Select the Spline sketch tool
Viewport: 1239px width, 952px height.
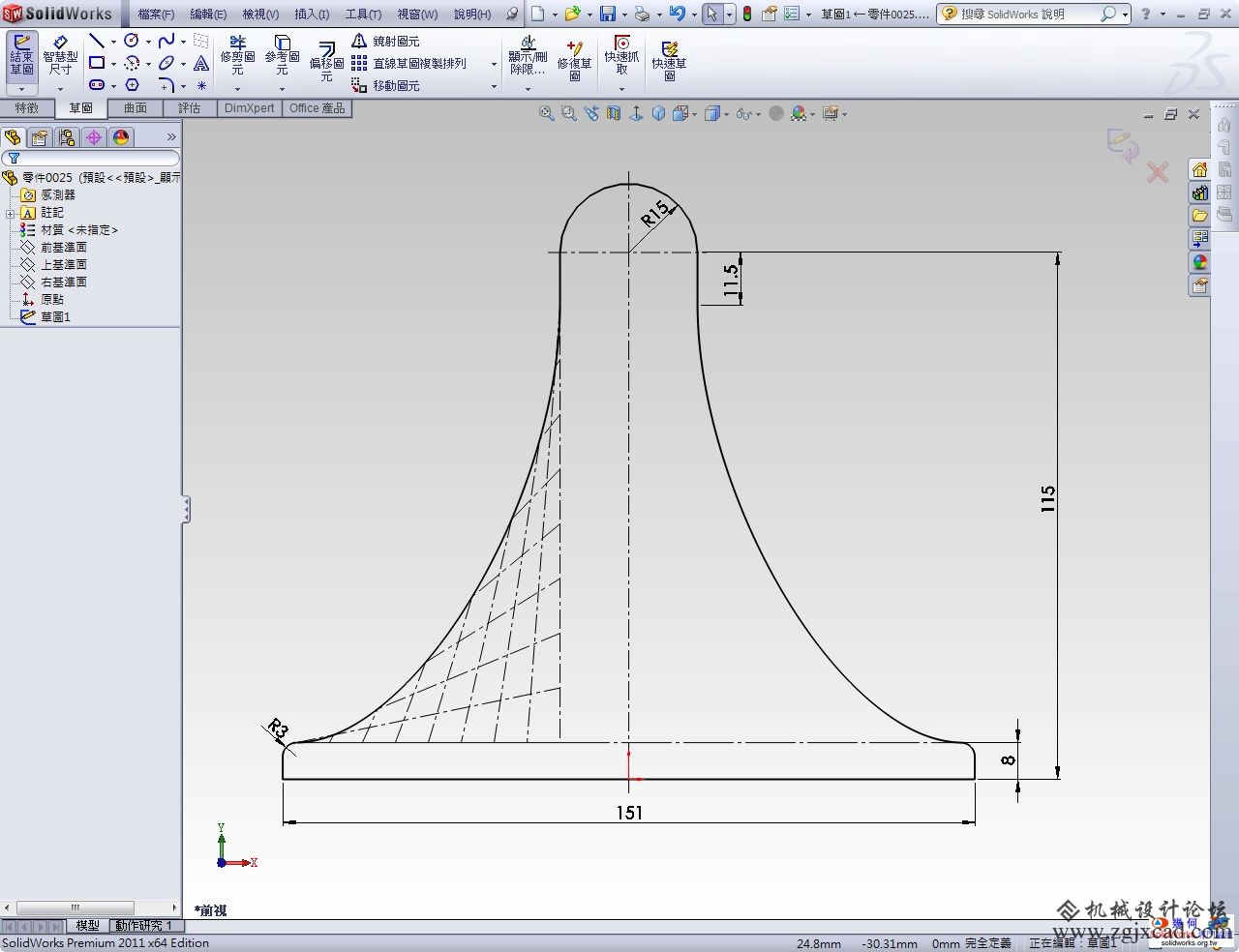[x=166, y=41]
